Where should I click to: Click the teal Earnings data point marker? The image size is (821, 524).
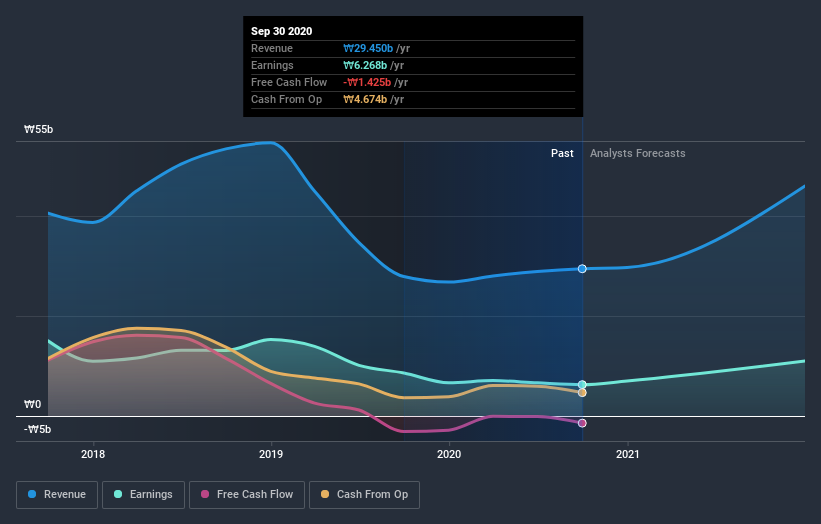point(582,385)
